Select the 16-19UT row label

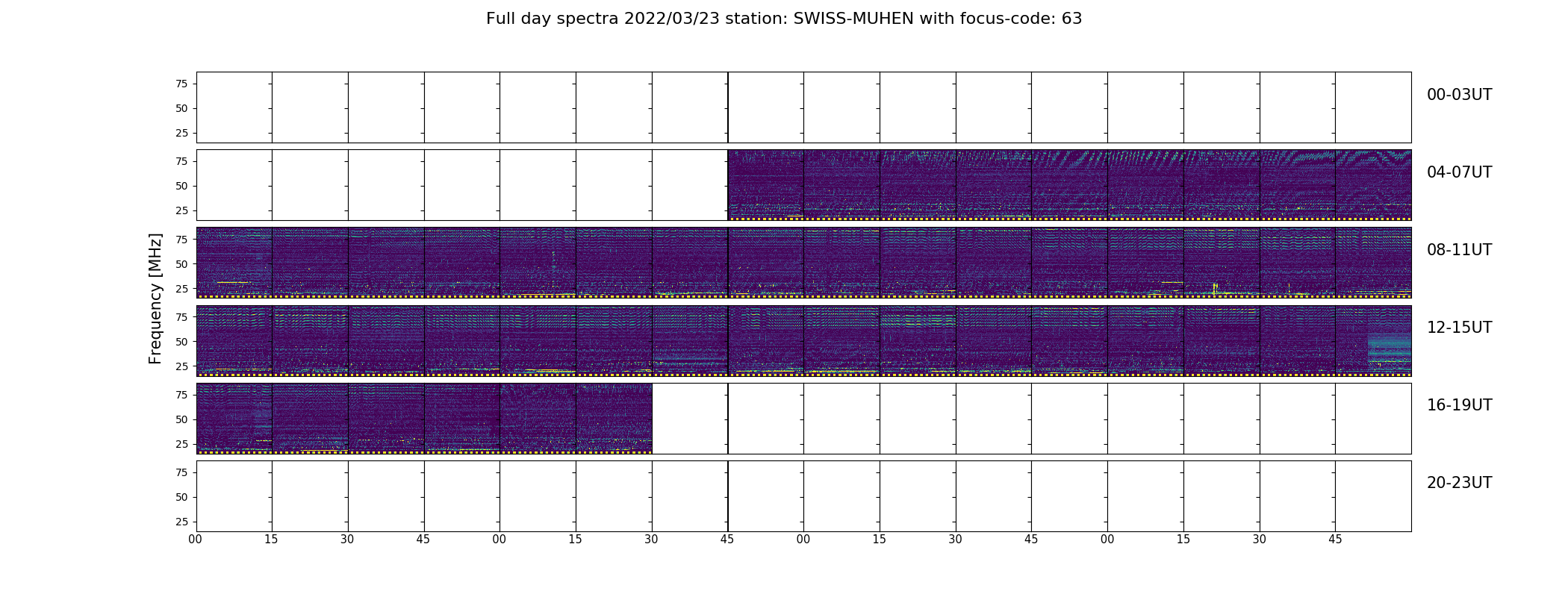pos(1459,405)
